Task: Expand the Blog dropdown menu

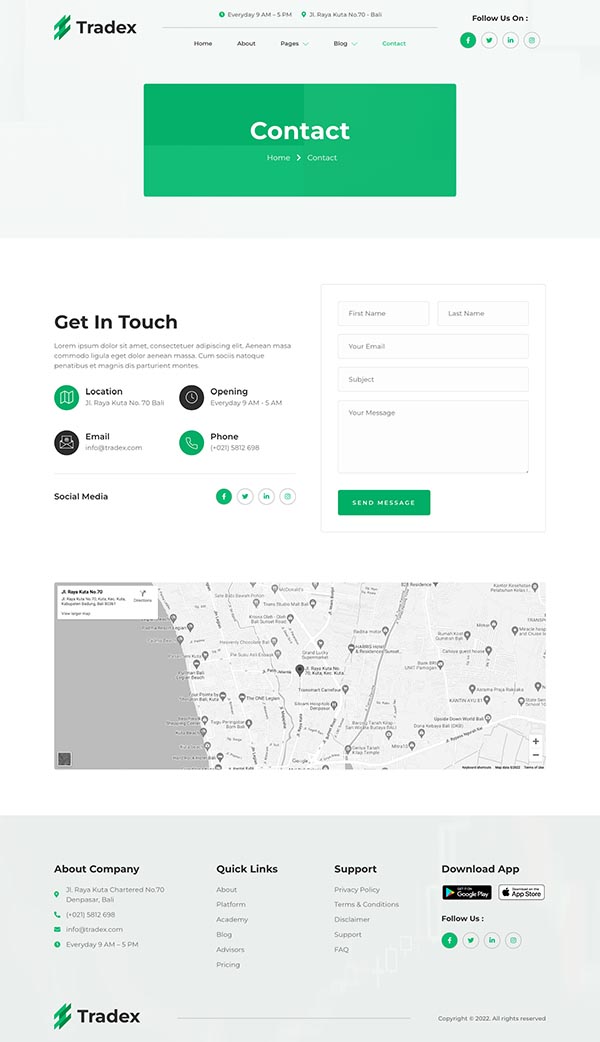Action: tap(345, 44)
